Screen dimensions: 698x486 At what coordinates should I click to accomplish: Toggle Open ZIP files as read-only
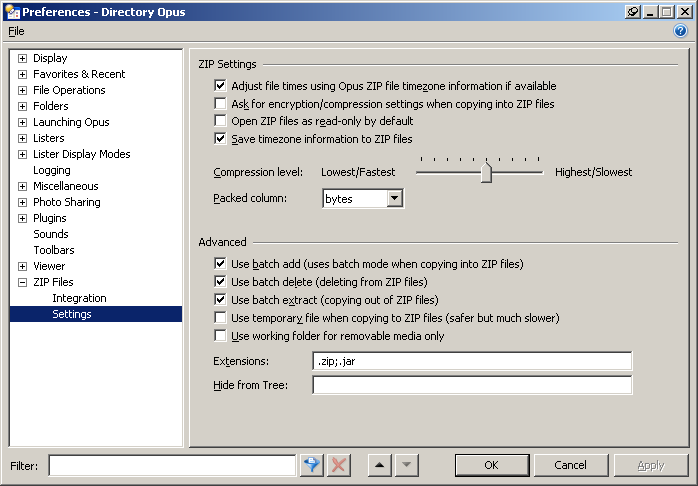click(x=221, y=121)
